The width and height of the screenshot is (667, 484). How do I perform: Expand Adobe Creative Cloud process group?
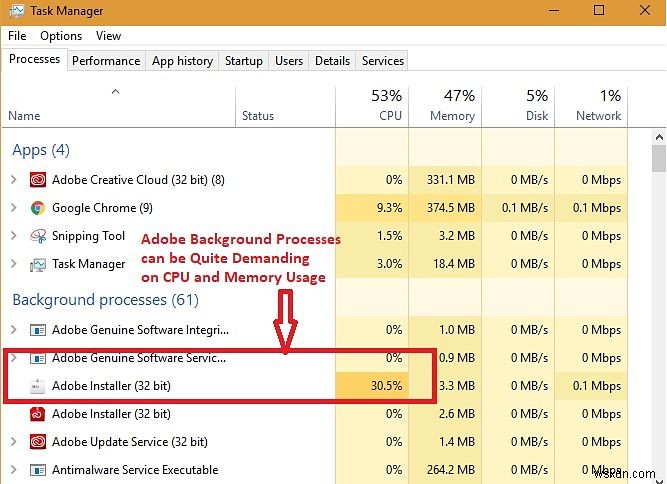pos(14,179)
